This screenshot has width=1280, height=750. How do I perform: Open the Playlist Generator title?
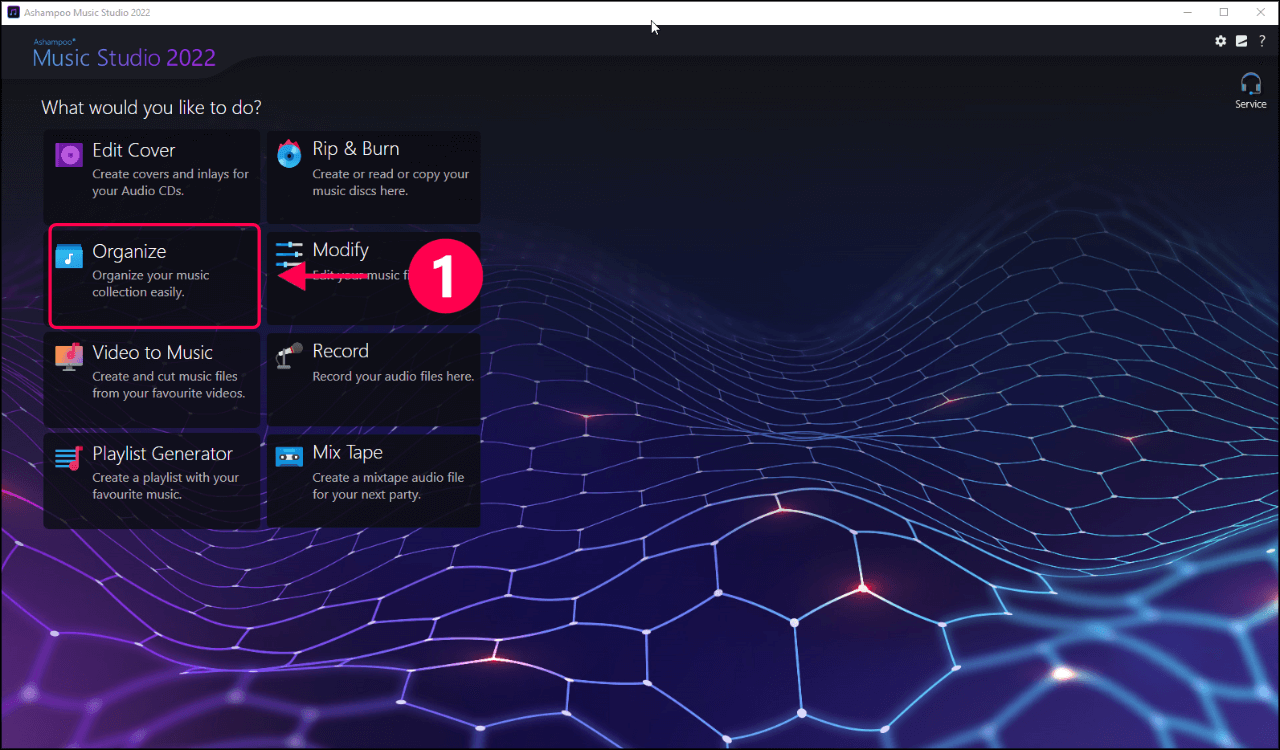coord(162,453)
